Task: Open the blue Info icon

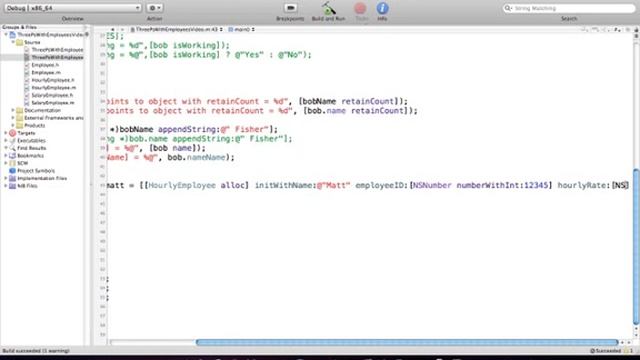Action: click(x=382, y=8)
